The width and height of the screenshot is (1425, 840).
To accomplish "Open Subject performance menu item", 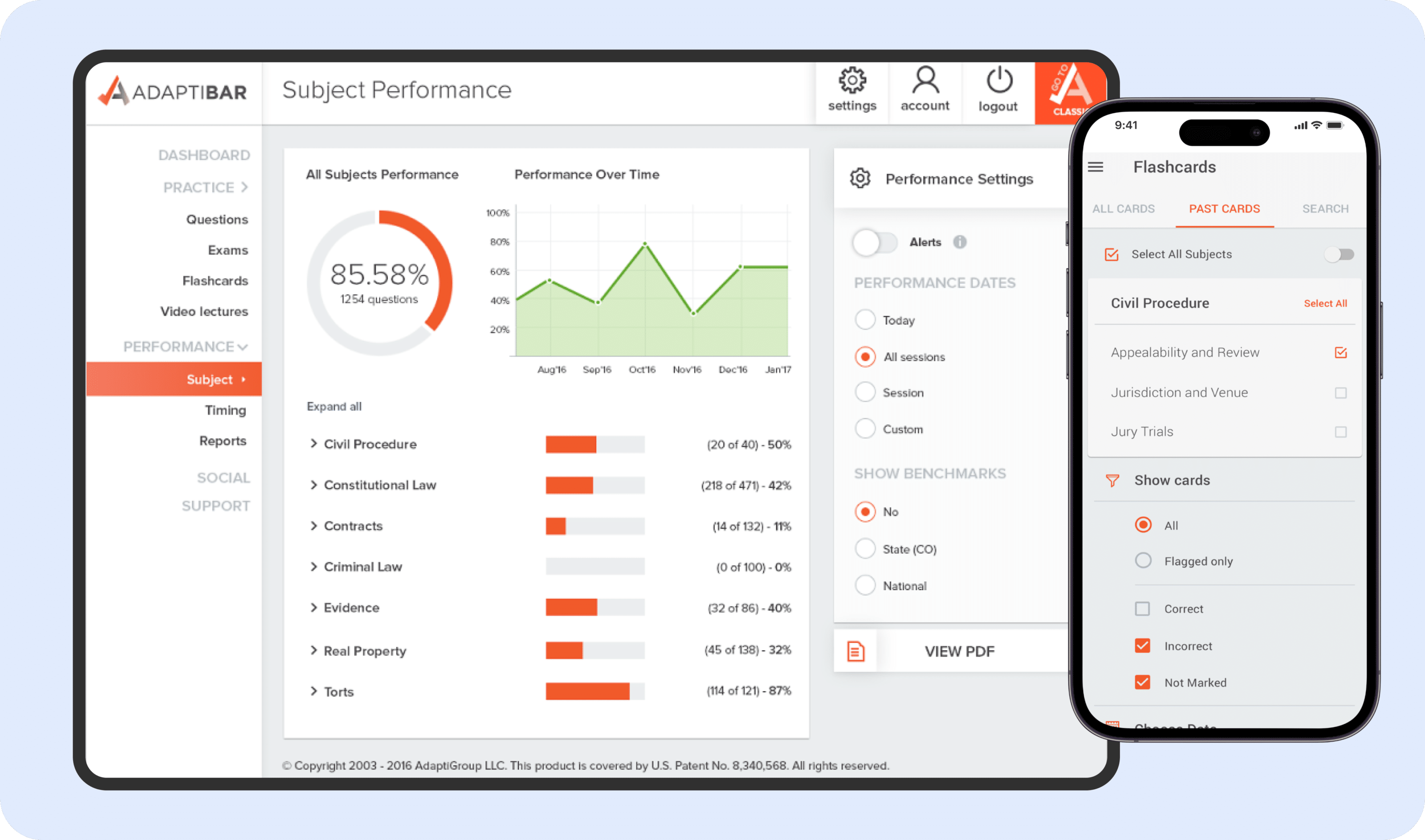I will click(174, 379).
